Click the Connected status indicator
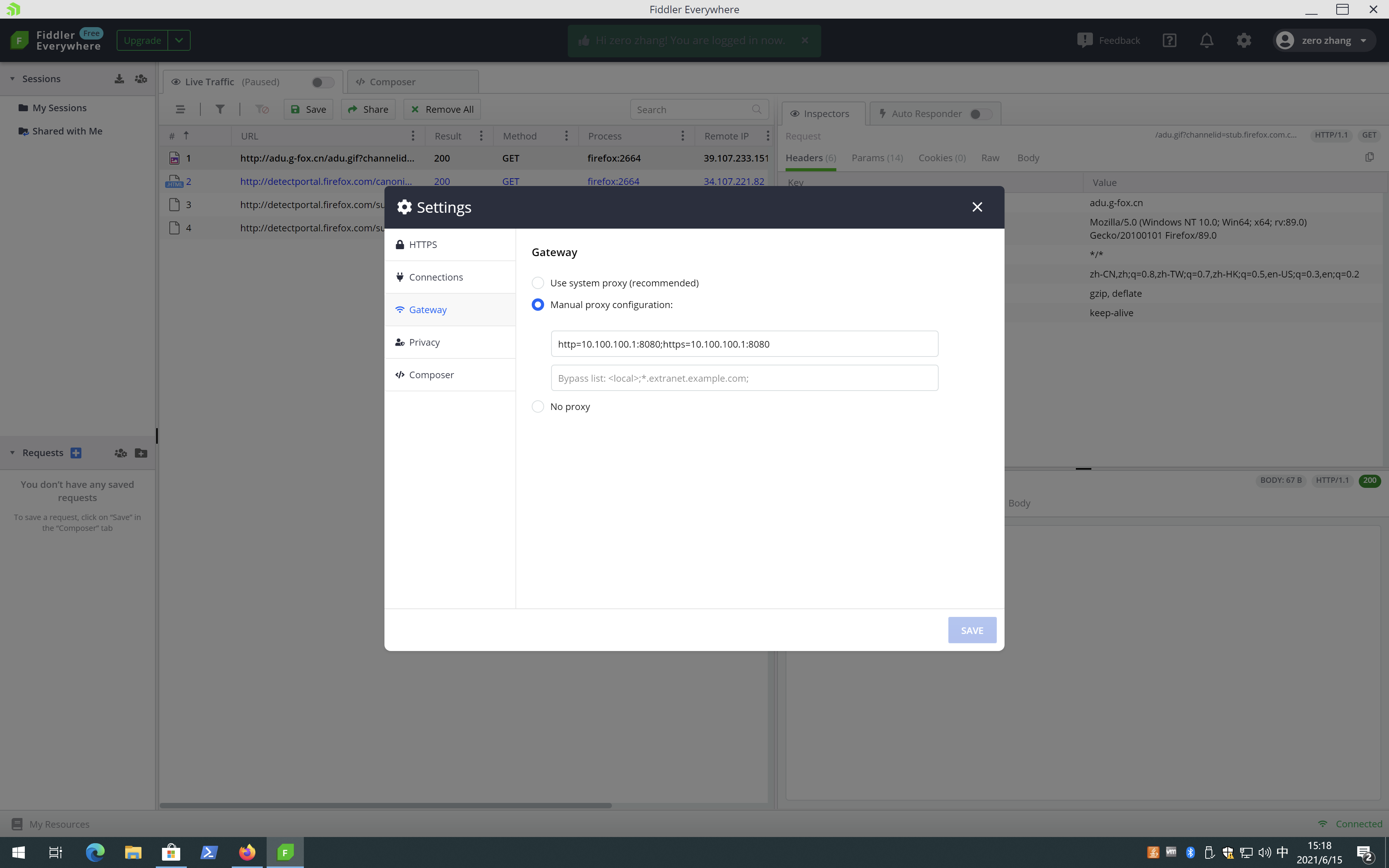1389x868 pixels. [x=1350, y=824]
